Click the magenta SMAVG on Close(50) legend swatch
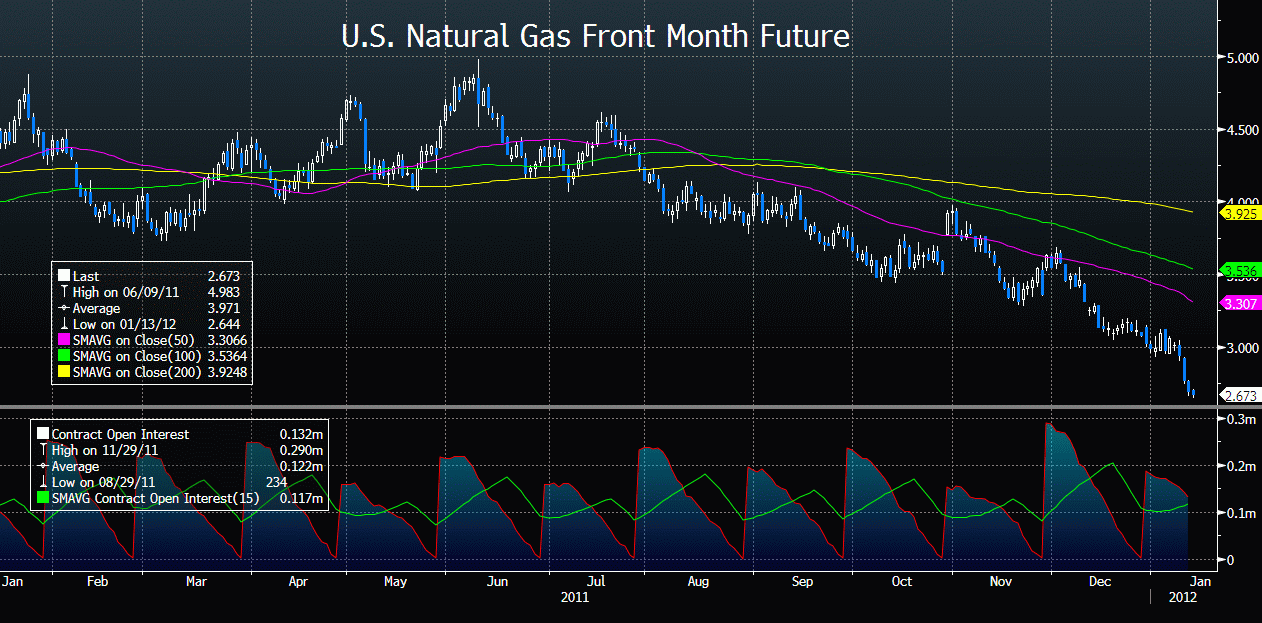This screenshot has width=1262, height=623. (x=64, y=341)
